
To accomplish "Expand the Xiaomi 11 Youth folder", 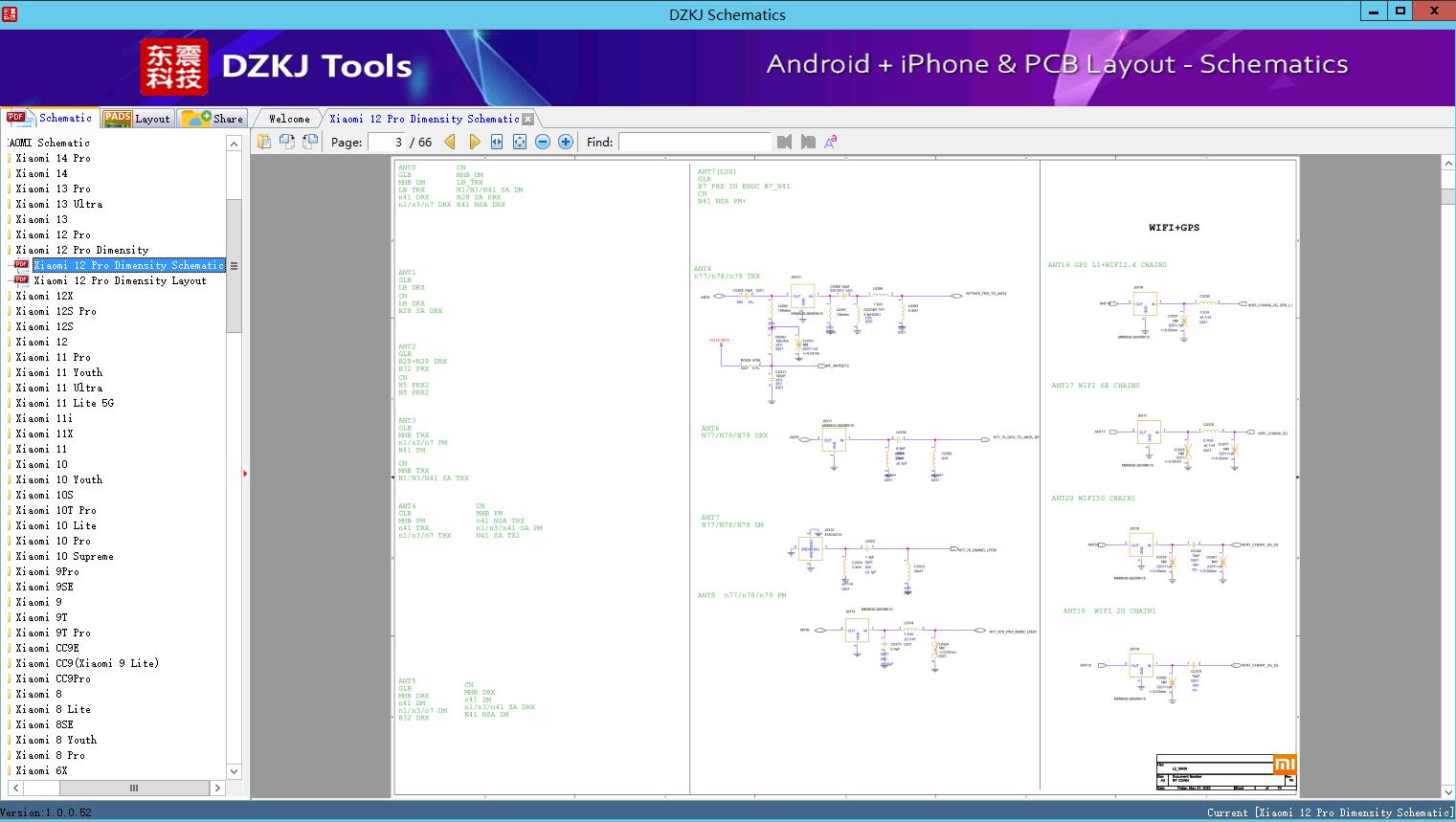I will click(58, 372).
